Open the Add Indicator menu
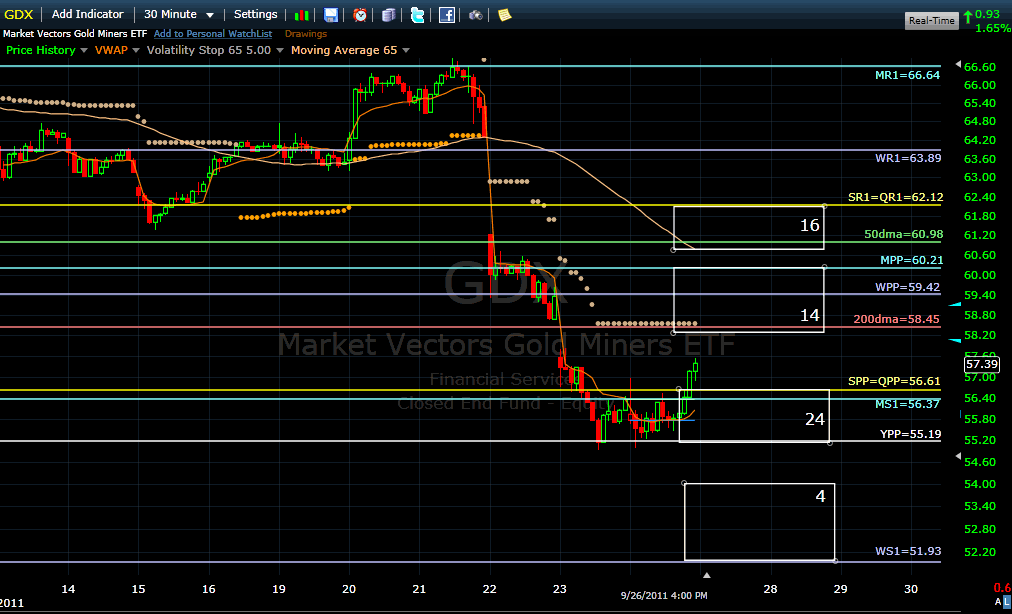 (x=88, y=14)
